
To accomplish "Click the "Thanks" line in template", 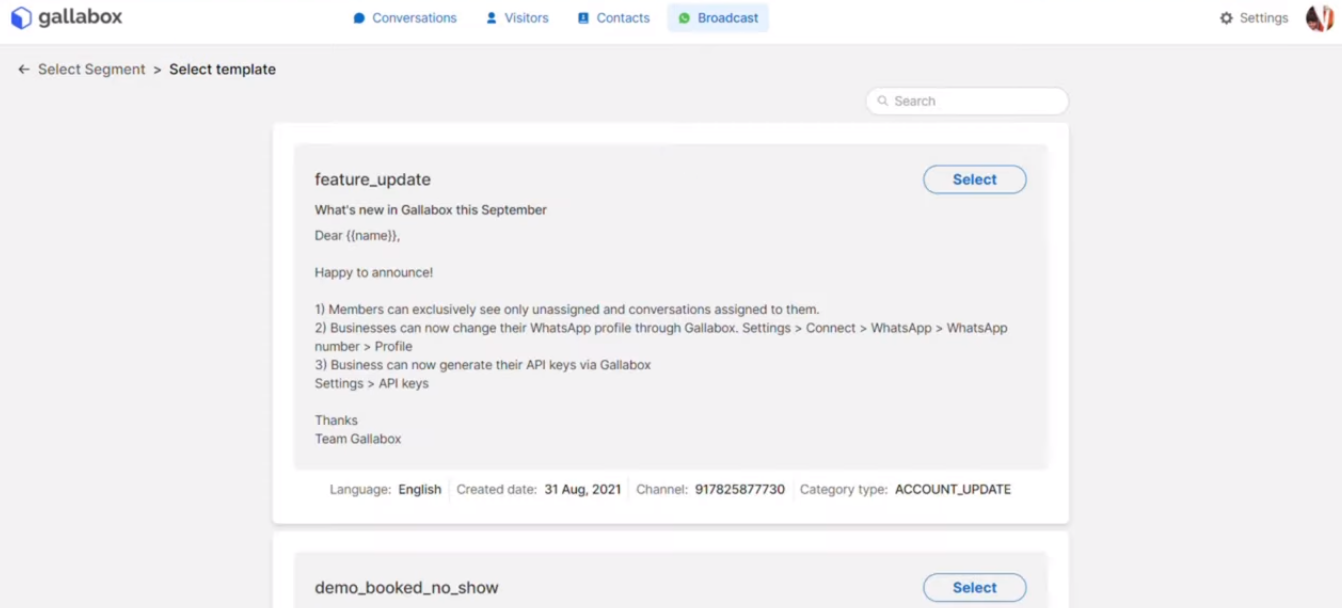I will (x=336, y=421).
